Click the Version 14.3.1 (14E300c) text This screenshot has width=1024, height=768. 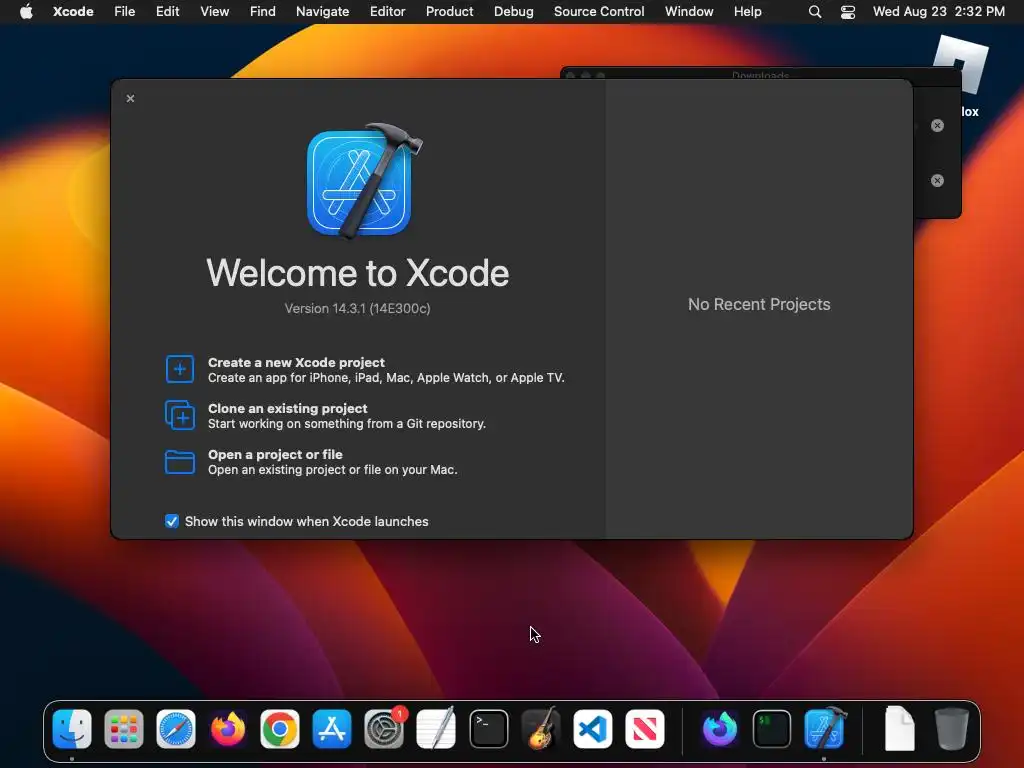tap(357, 308)
